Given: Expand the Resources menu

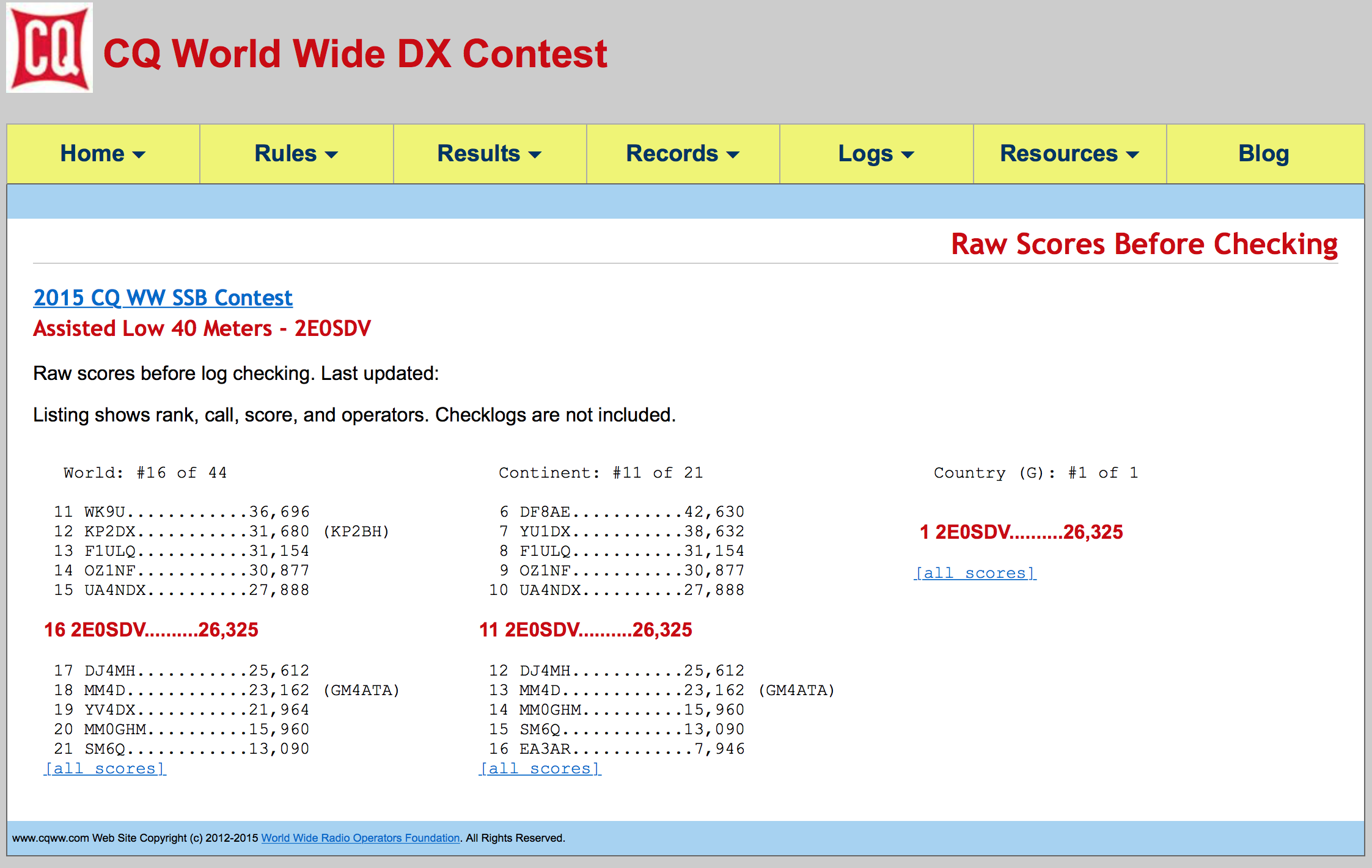Looking at the screenshot, I should pos(1069,154).
